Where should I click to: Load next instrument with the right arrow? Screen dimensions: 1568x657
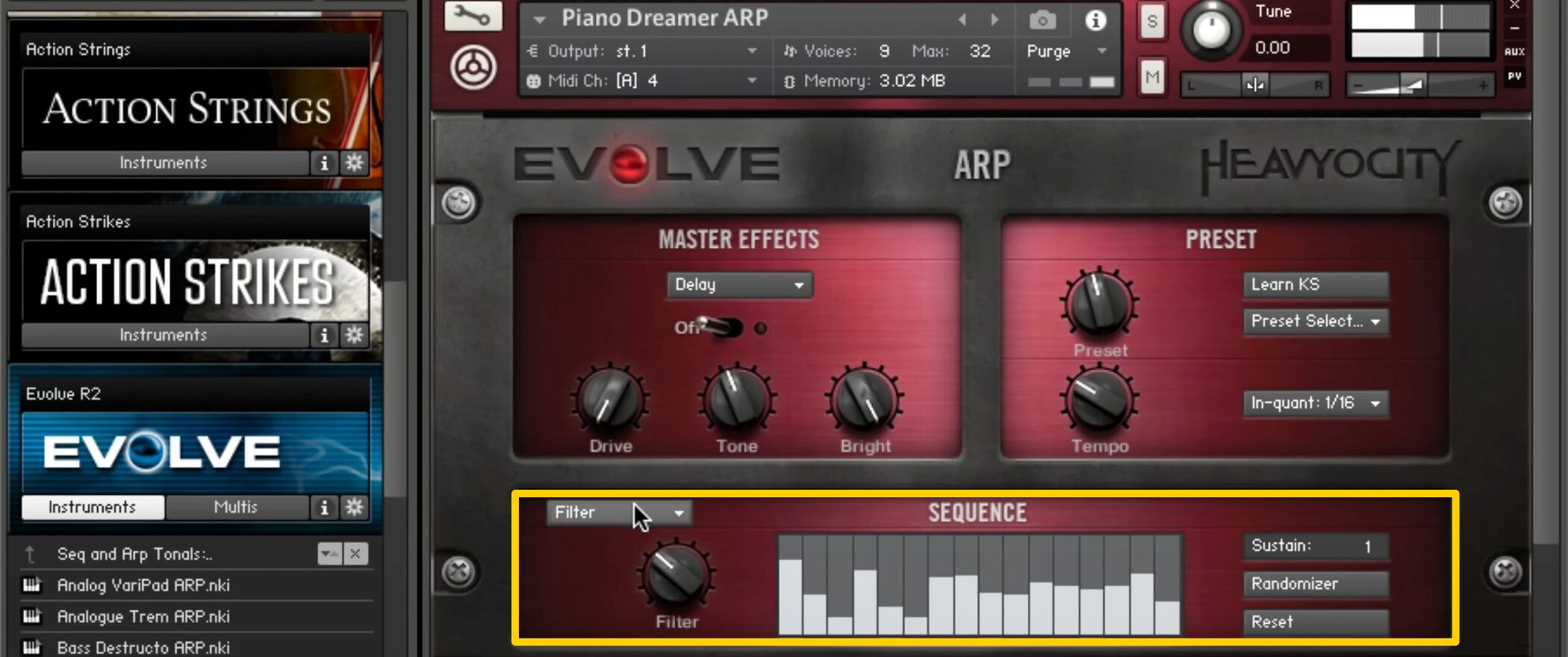coord(995,20)
